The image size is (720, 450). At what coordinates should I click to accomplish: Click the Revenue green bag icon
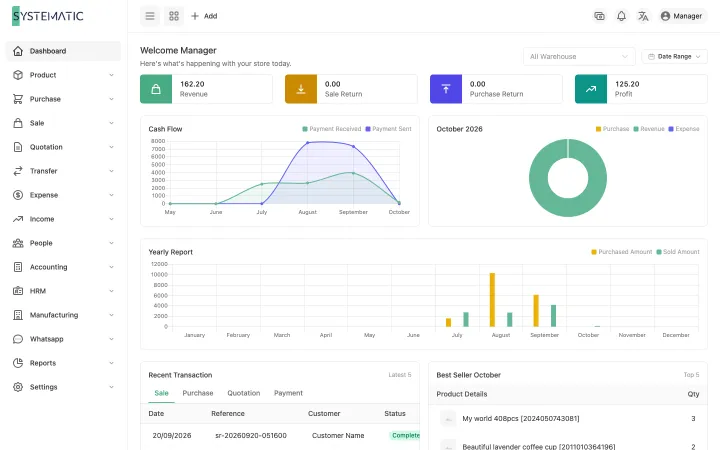coord(156,89)
